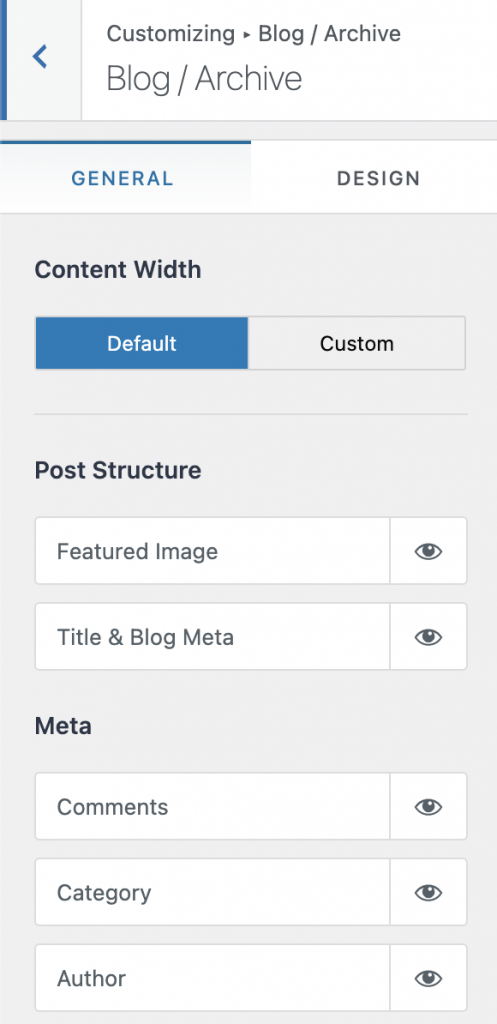Click the Content Width heading
The width and height of the screenshot is (497, 1024).
[x=118, y=270]
